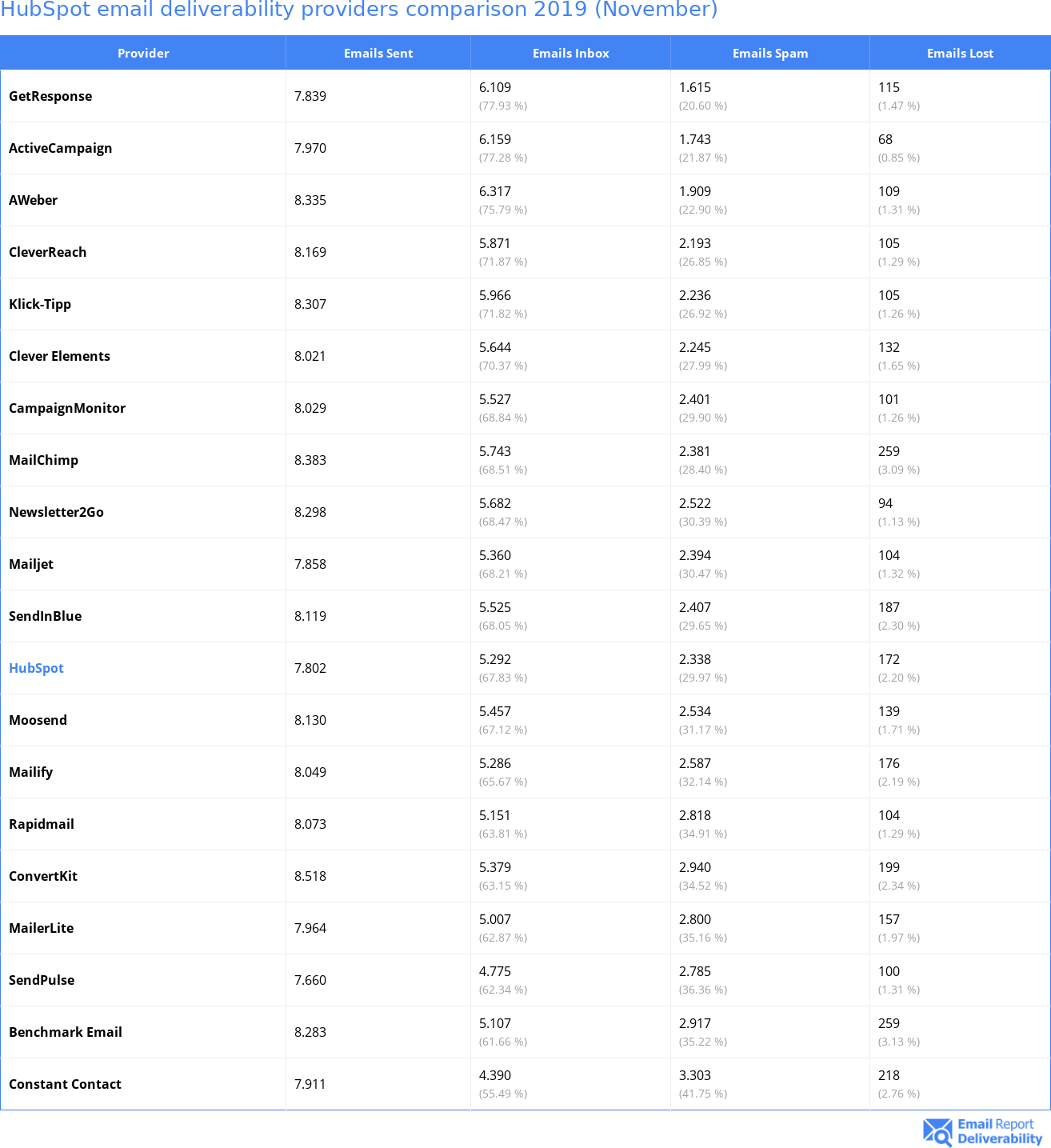1051x1148 pixels.
Task: Sort by the Emails Lost column header
Action: pyautogui.click(x=960, y=54)
